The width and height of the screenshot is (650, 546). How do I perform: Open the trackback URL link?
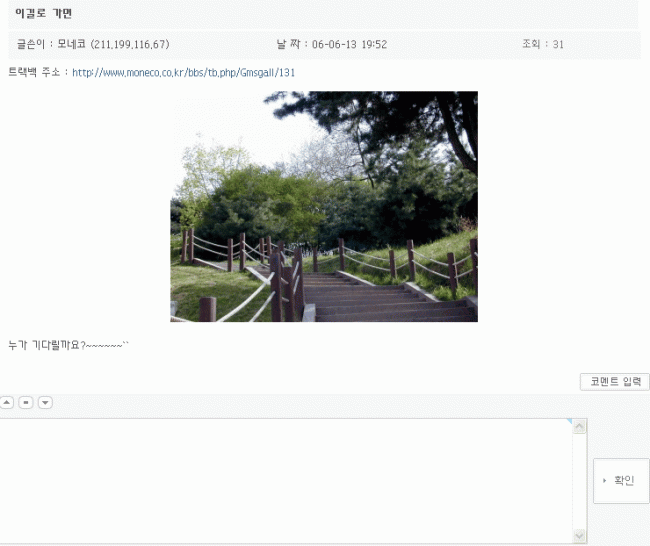[x=183, y=73]
